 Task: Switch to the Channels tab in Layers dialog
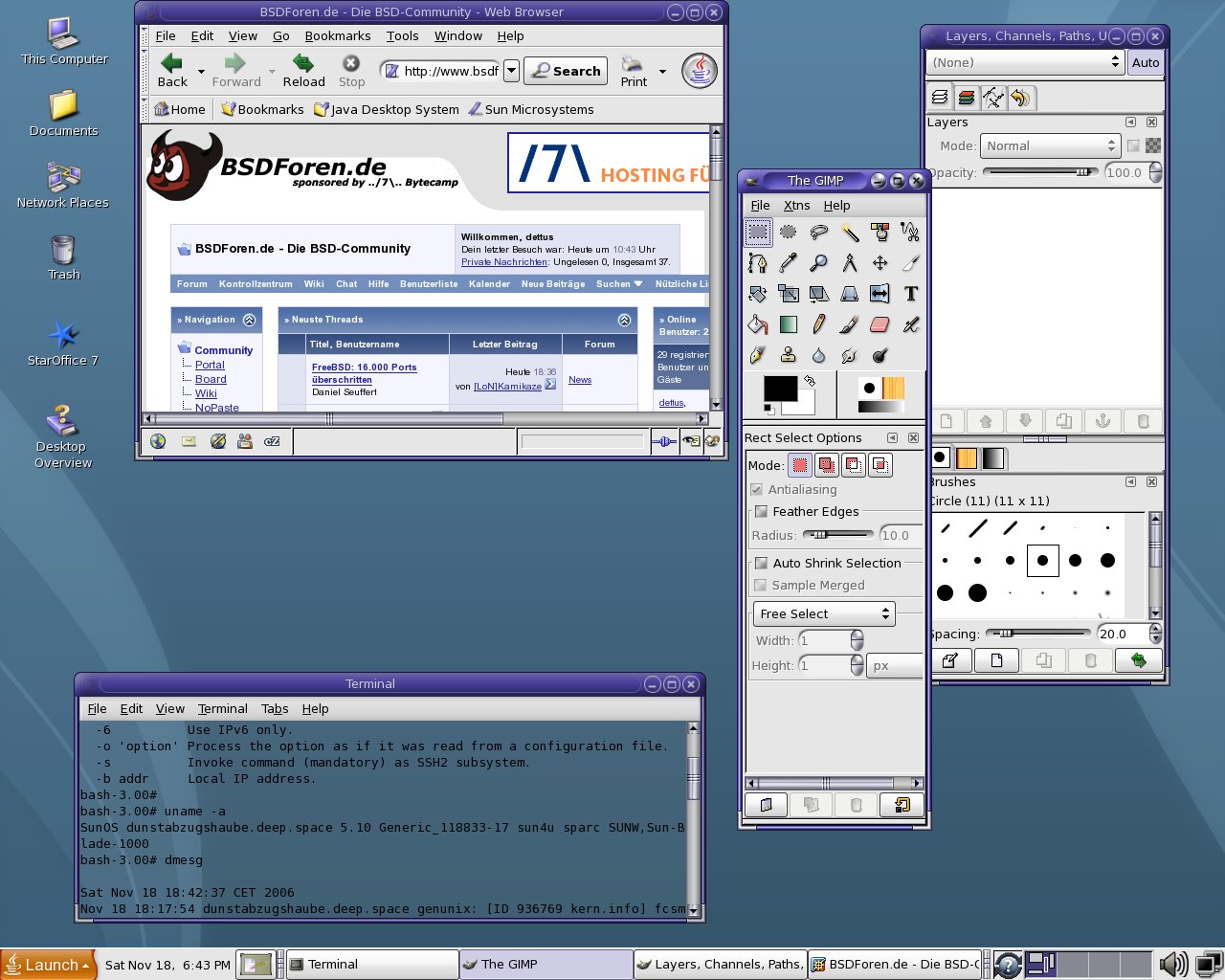click(967, 98)
